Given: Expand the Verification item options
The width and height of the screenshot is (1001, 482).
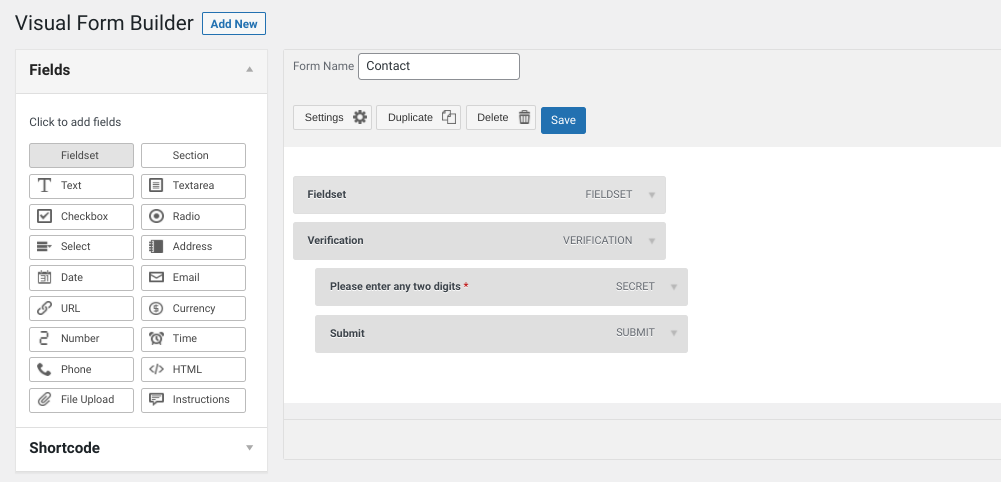Looking at the screenshot, I should tap(652, 241).
